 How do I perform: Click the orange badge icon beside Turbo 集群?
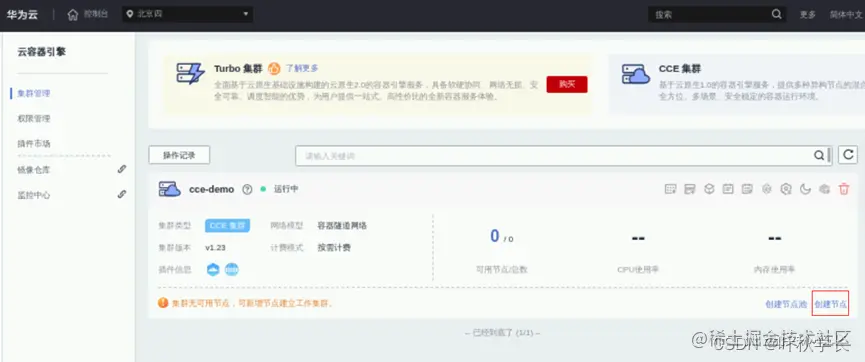tap(274, 68)
